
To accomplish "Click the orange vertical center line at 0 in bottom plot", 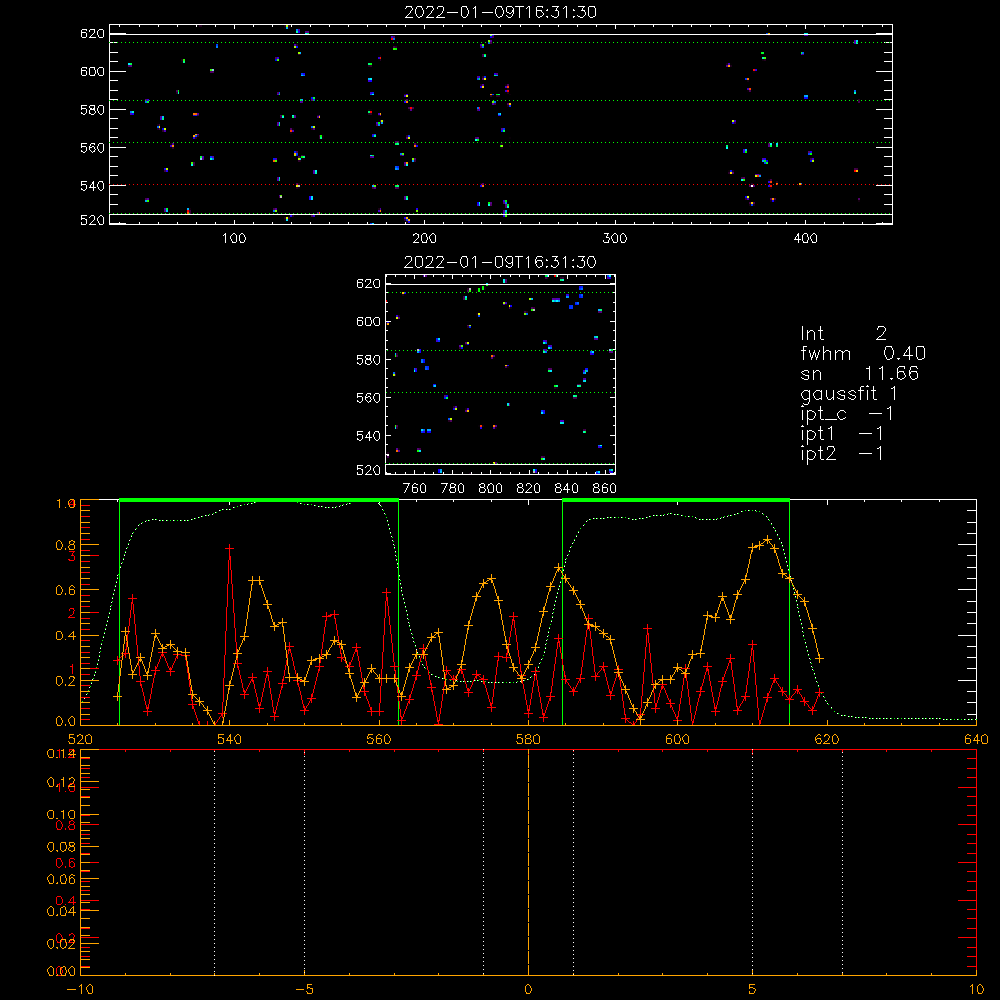I will coord(528,863).
